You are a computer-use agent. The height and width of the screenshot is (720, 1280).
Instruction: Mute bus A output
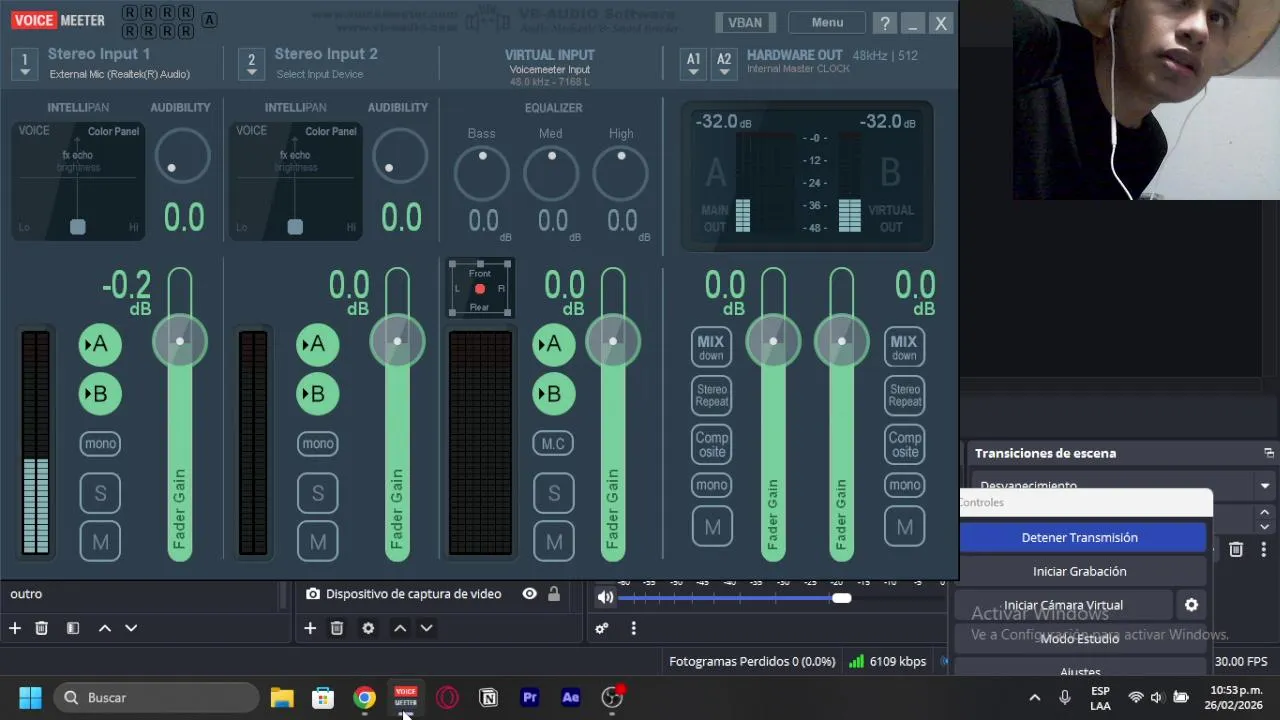(711, 527)
